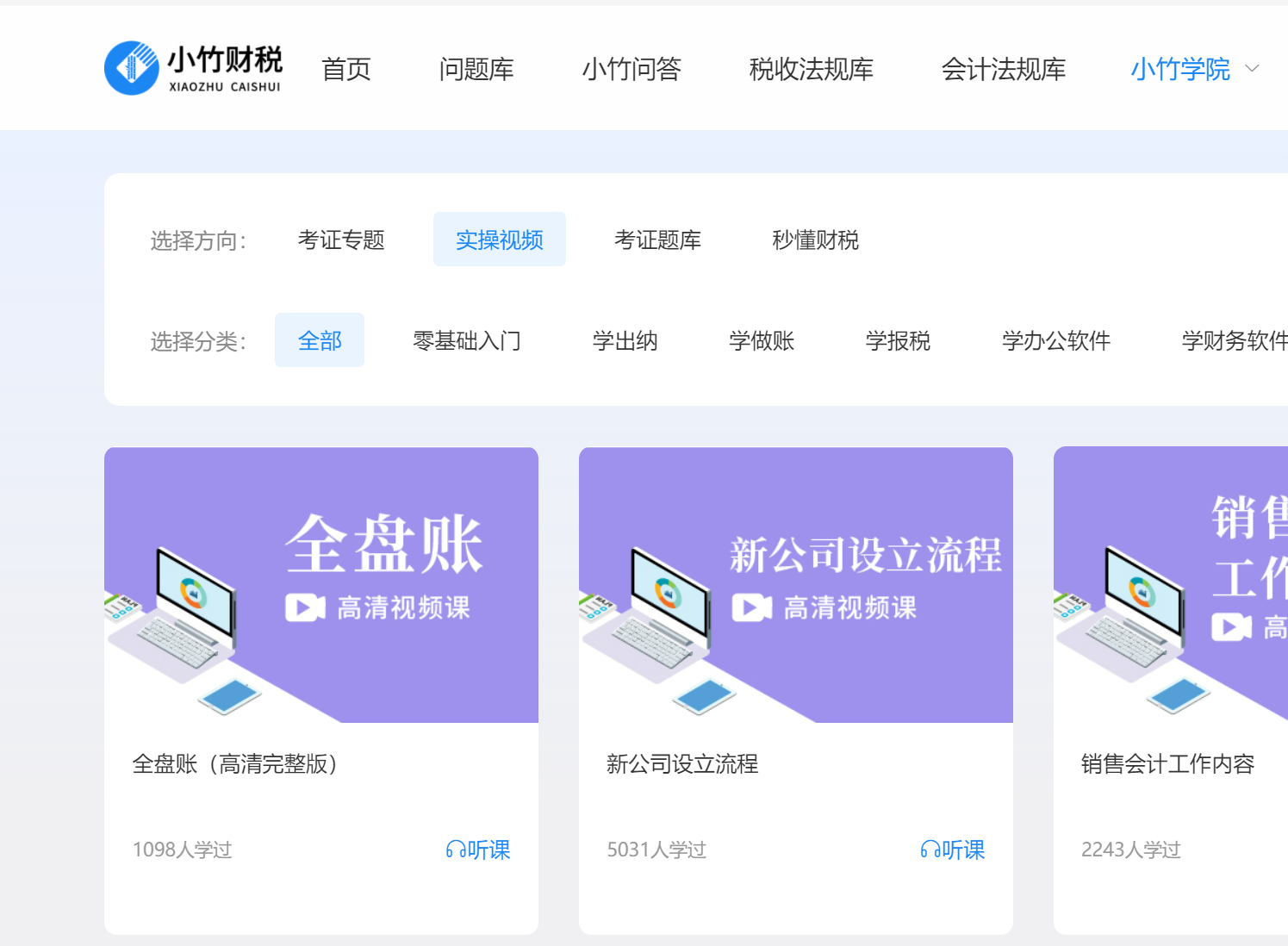This screenshot has width=1288, height=946.
Task: Switch to 考证题库 direction
Action: [657, 240]
